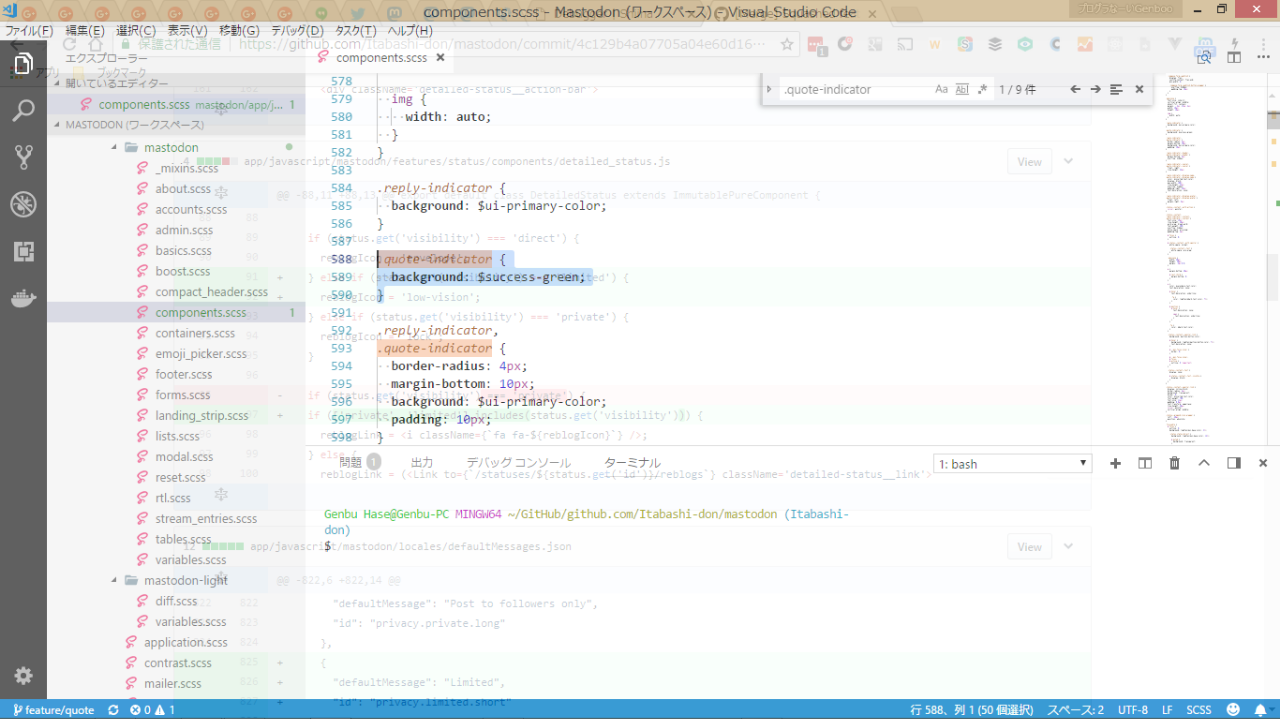
Task: Open the Source Control view
Action: coord(23,157)
